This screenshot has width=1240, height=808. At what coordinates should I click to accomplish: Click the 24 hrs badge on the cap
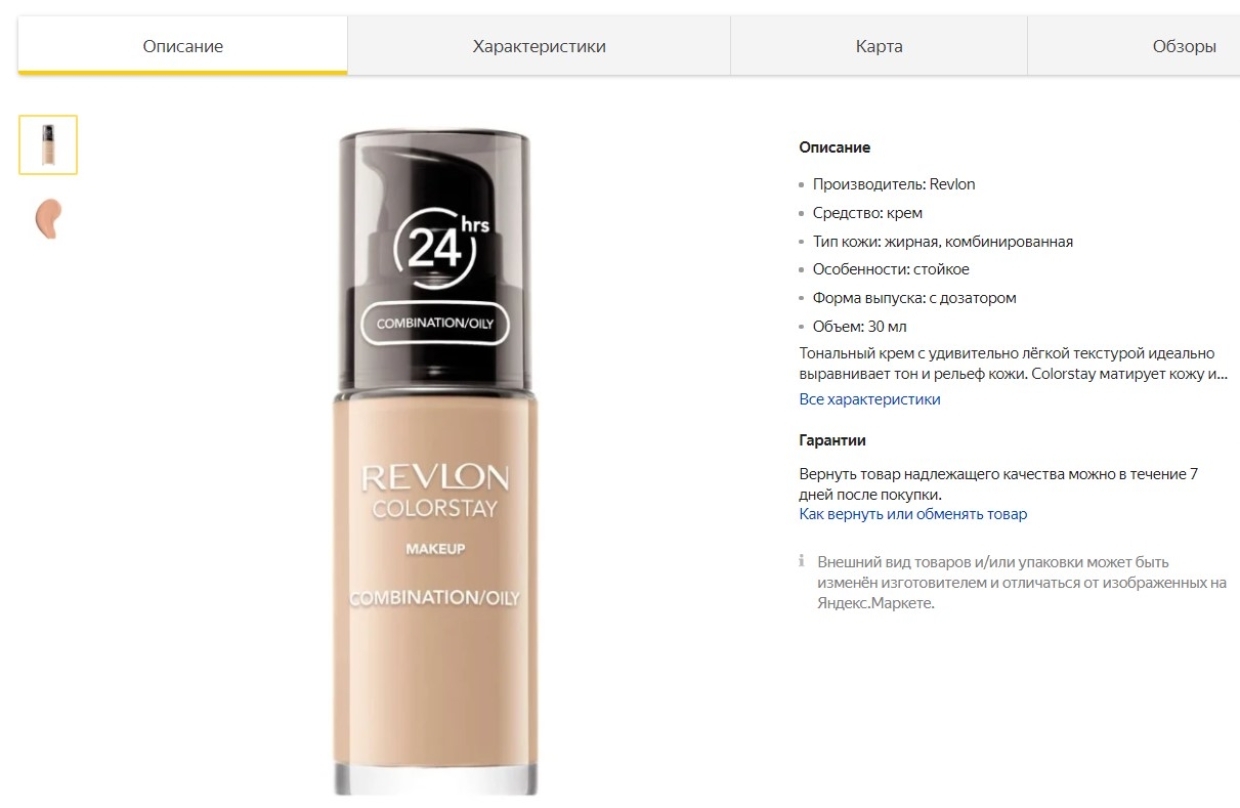442,241
